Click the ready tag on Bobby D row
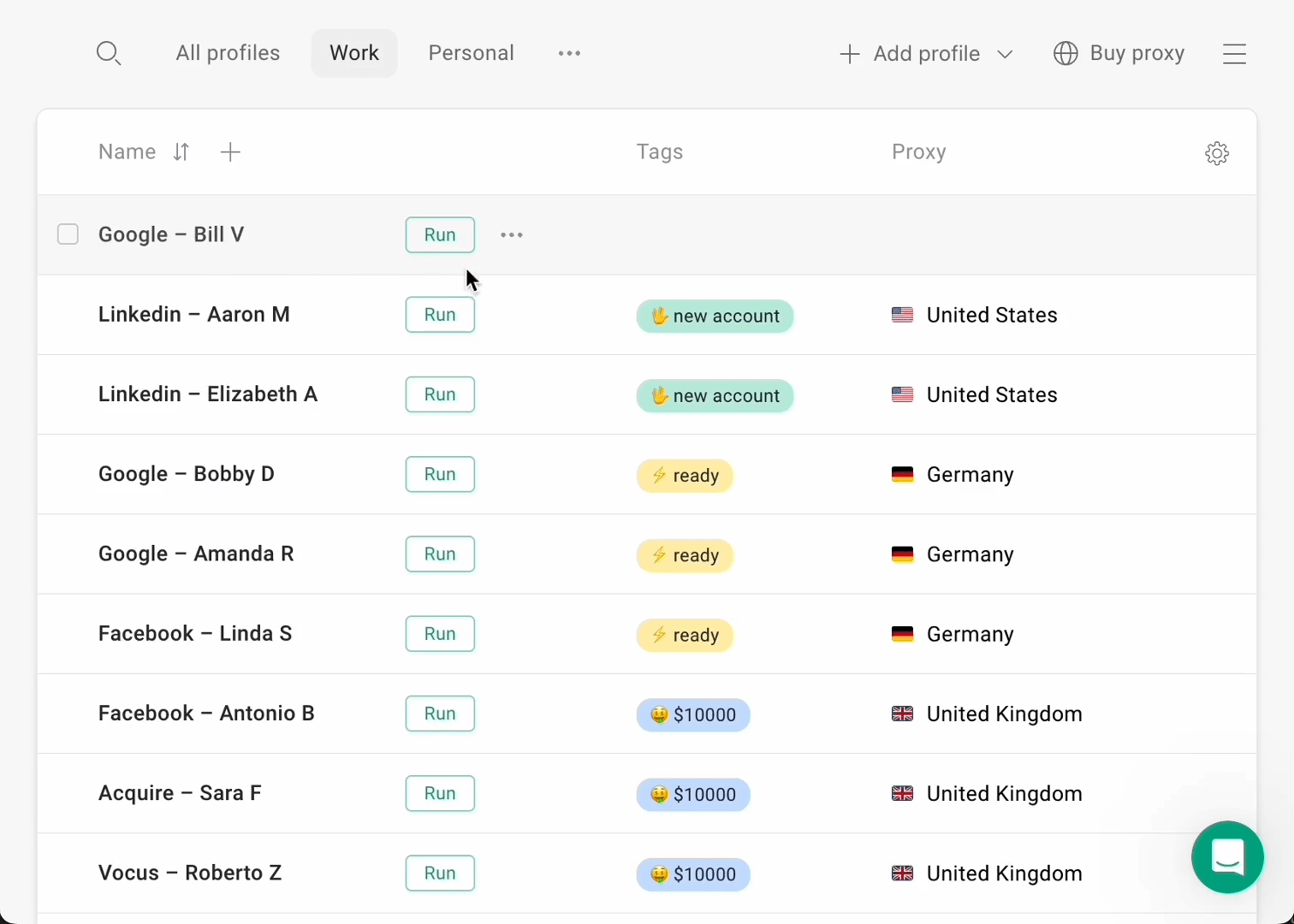The image size is (1294, 924). pos(685,476)
